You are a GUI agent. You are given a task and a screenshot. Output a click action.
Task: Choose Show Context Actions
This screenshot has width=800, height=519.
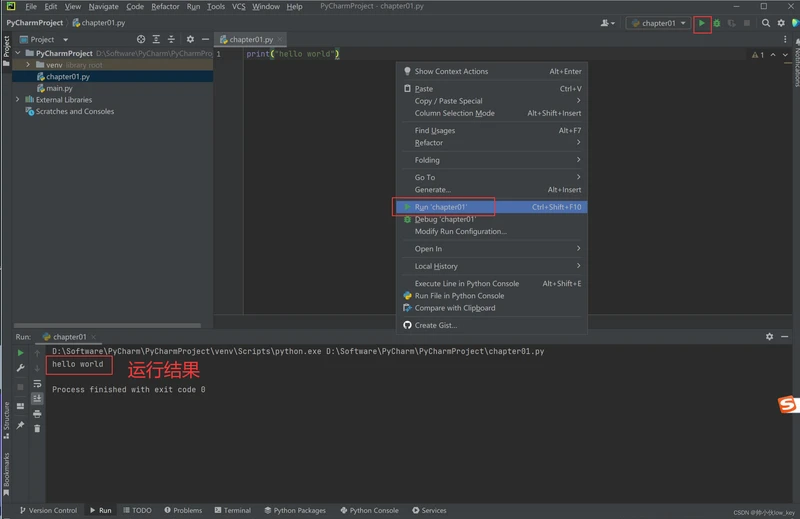coord(492,71)
